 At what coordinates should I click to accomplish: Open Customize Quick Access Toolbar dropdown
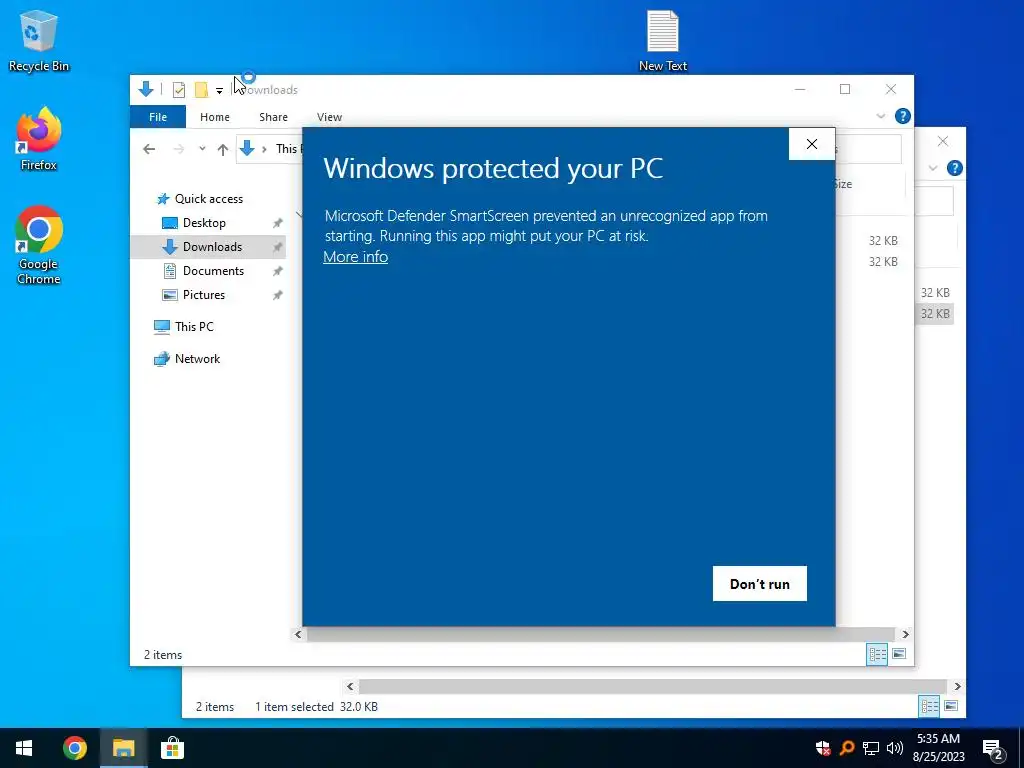[219, 91]
